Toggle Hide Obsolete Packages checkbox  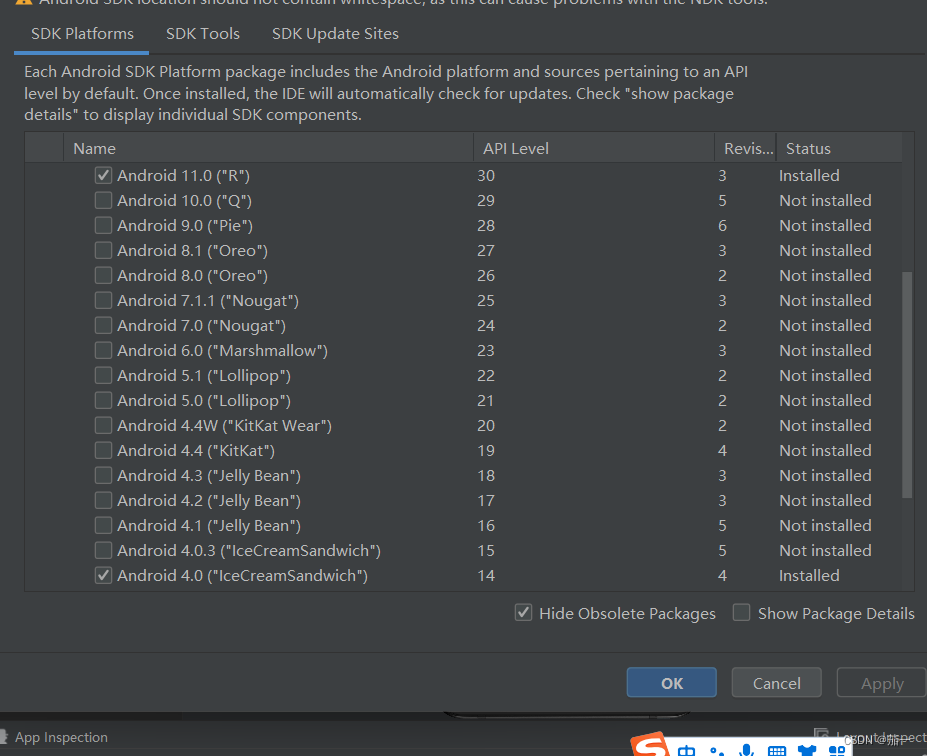click(523, 612)
